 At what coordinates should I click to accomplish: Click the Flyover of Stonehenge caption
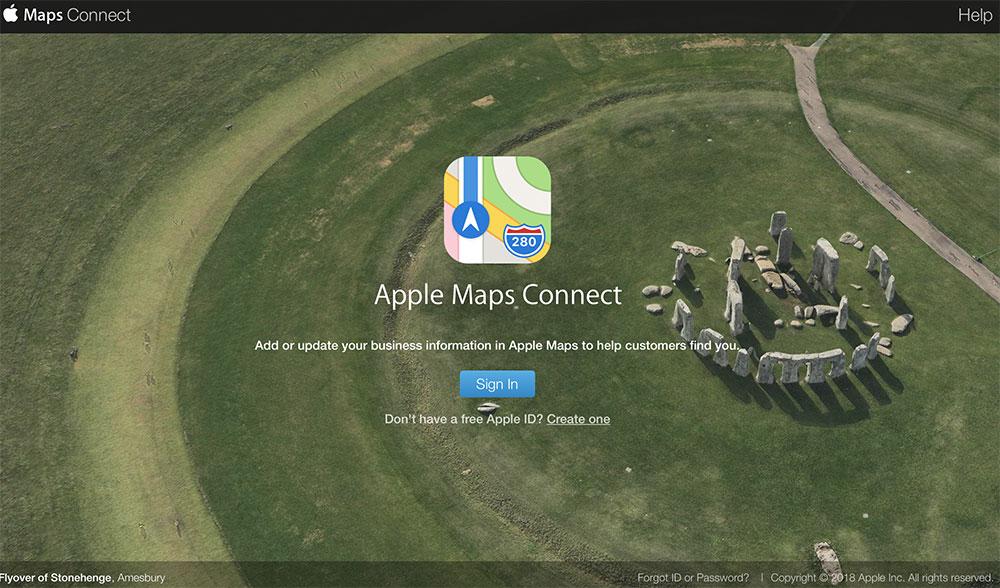(57, 578)
